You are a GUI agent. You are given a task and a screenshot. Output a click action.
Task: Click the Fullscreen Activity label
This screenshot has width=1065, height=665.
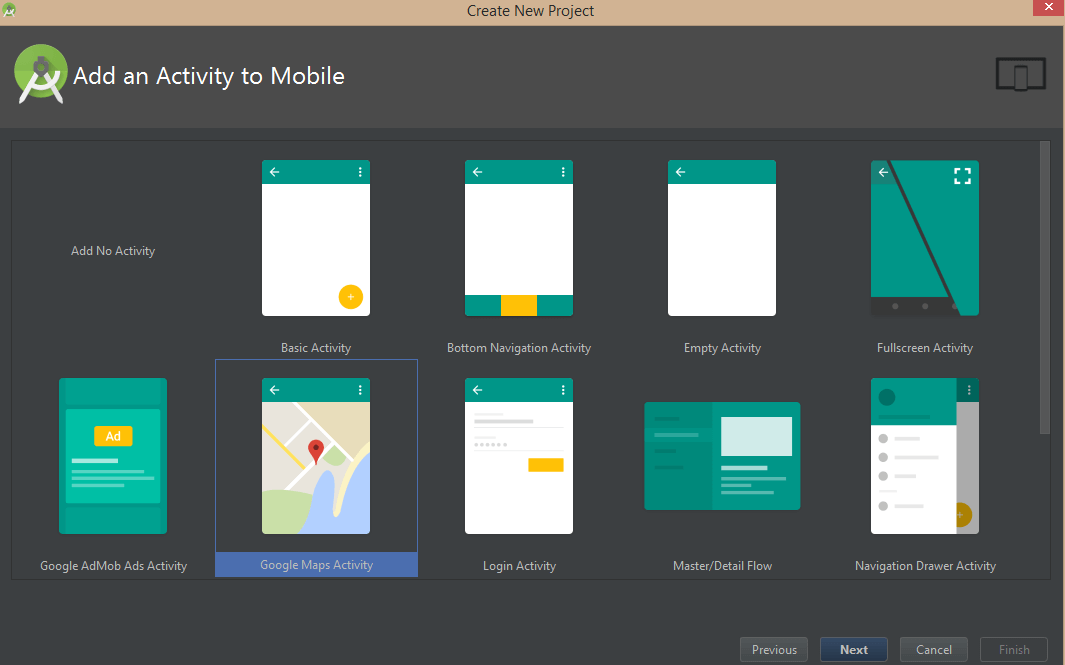pyautogui.click(x=925, y=348)
